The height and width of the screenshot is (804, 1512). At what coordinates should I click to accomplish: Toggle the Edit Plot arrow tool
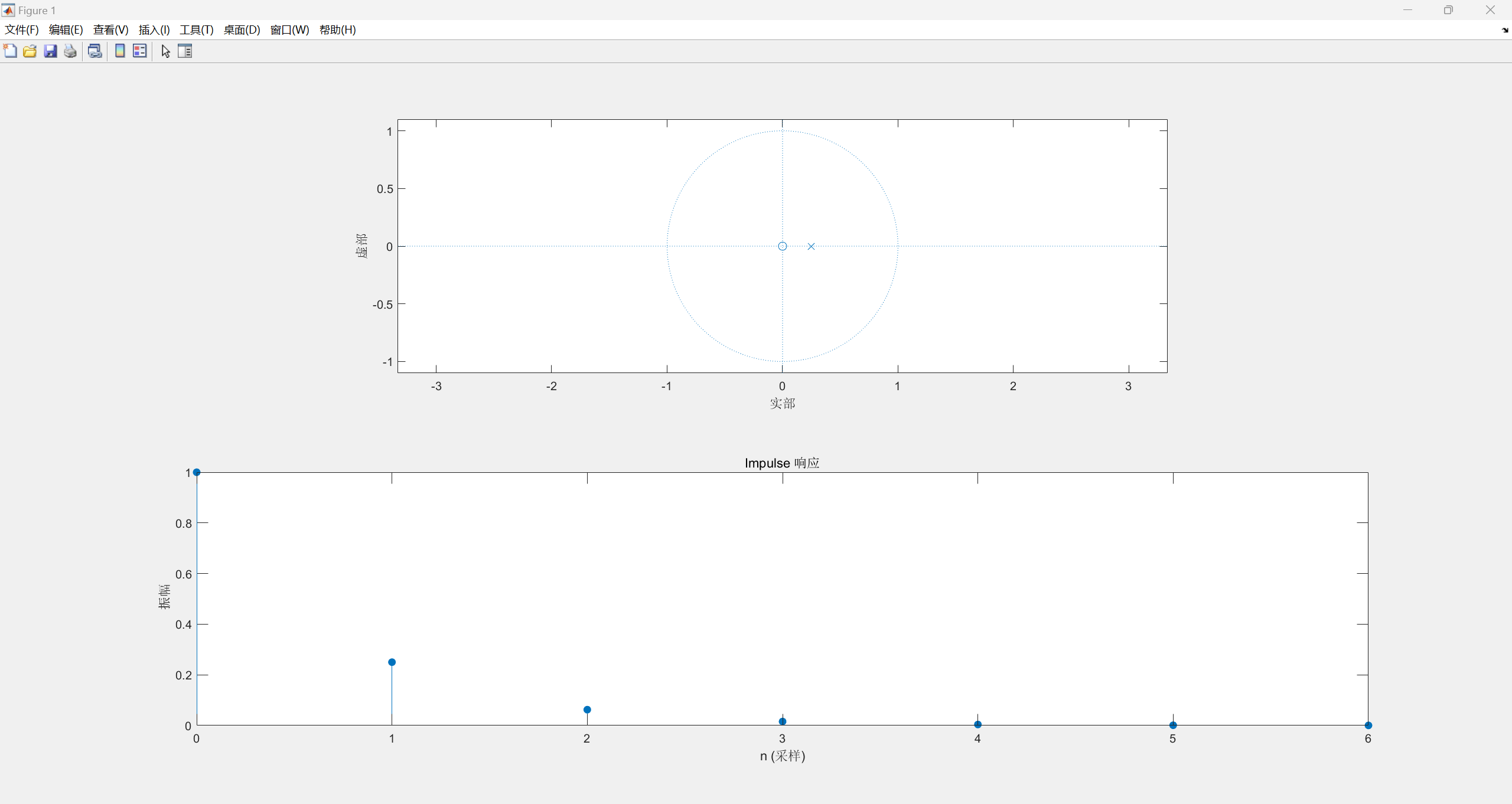tap(165, 51)
